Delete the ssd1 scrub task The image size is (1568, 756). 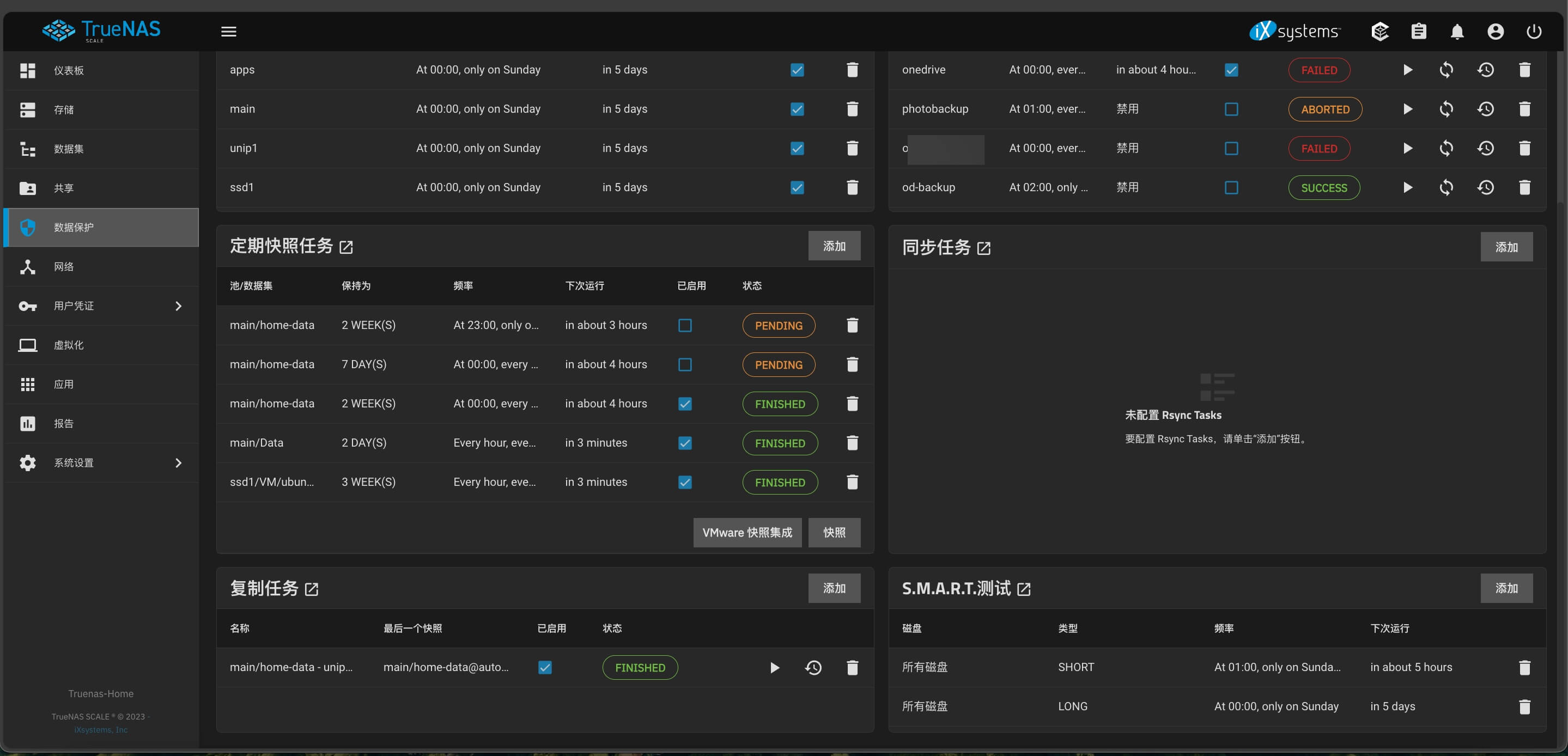click(x=852, y=187)
